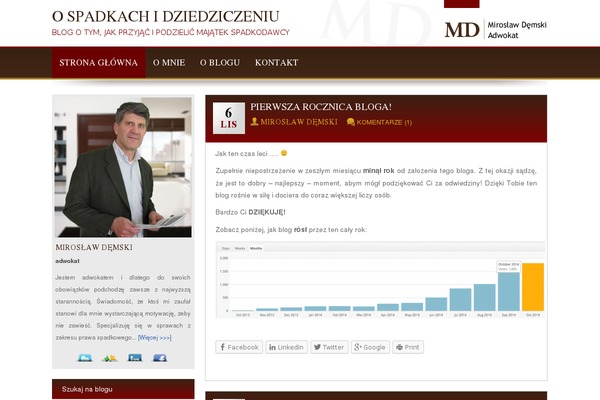Open the 'Pierwsza rocznica bloga!' post title

321,107
